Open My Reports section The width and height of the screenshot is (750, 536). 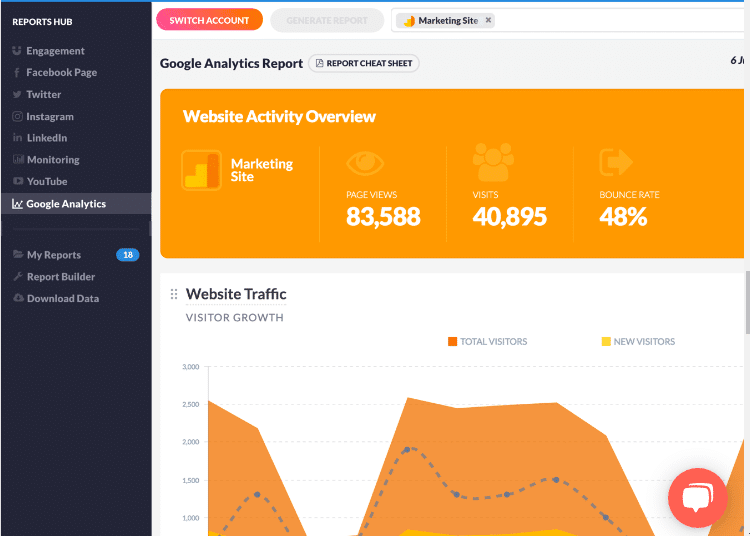(x=54, y=254)
